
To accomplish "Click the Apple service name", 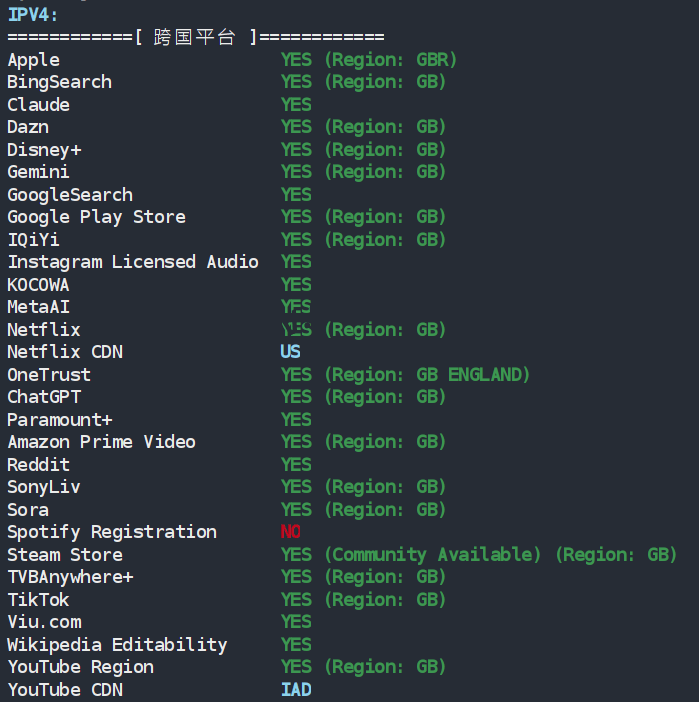I will 33,60.
